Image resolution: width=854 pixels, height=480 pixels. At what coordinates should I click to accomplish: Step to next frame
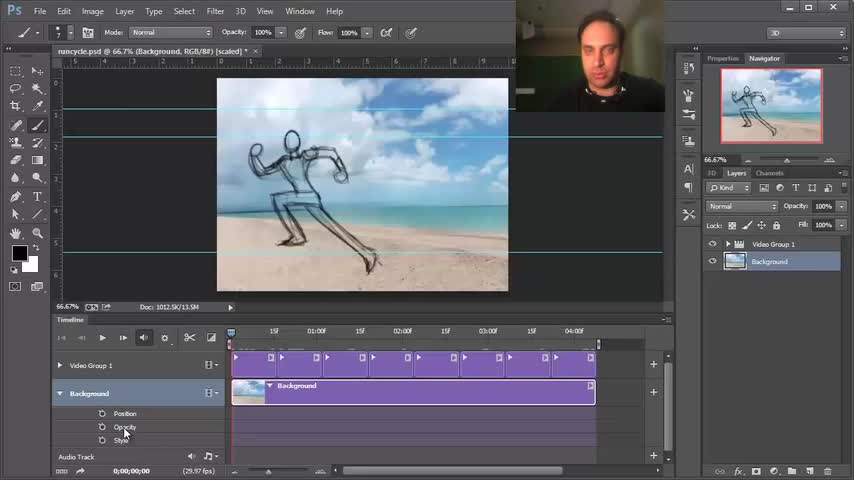(123, 338)
